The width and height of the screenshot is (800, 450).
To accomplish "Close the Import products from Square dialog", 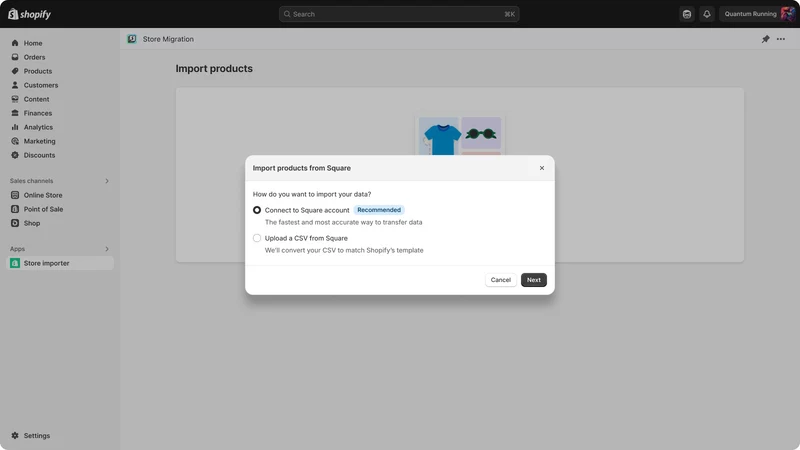I will (542, 168).
